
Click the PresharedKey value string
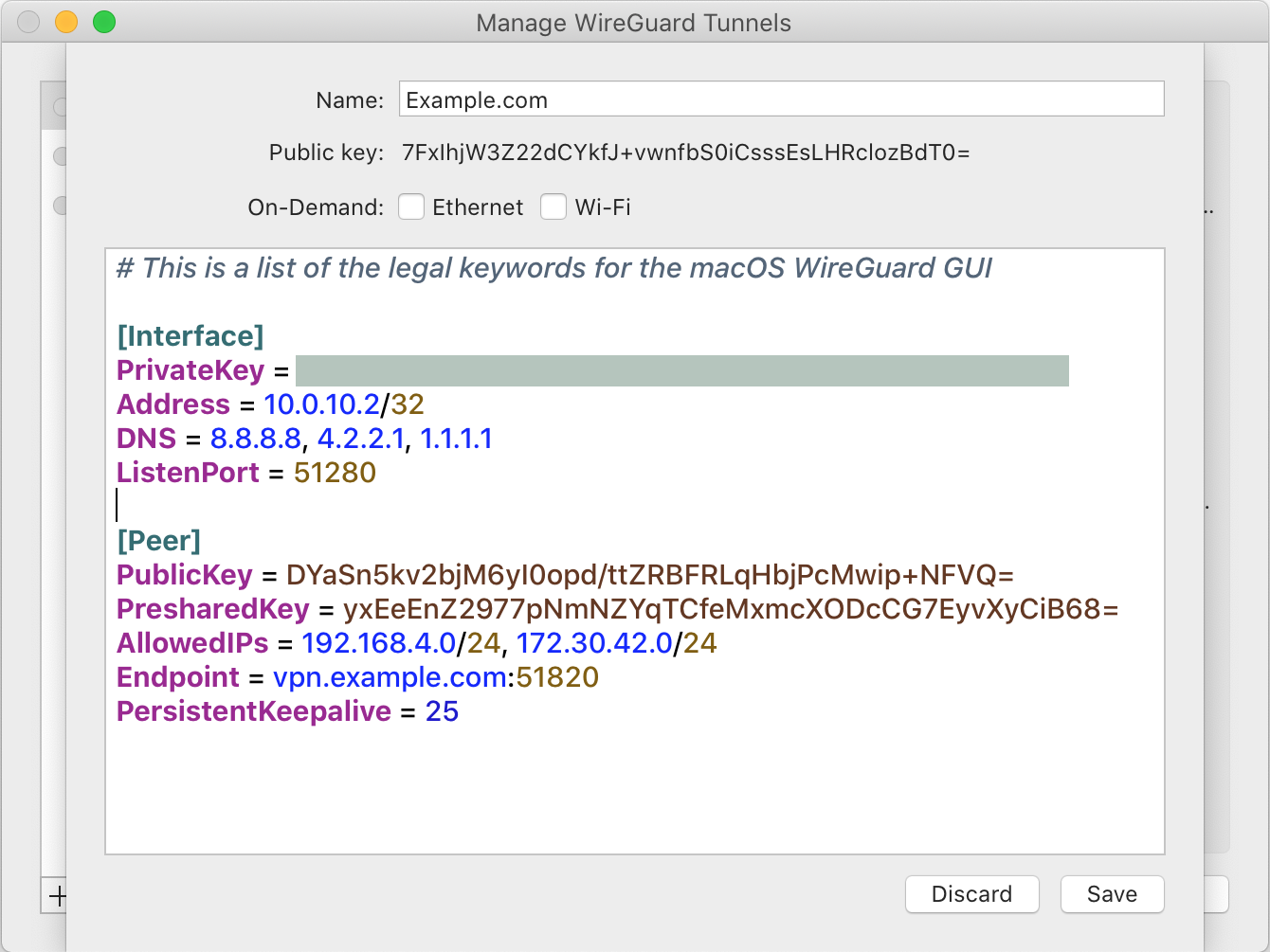[x=731, y=609]
